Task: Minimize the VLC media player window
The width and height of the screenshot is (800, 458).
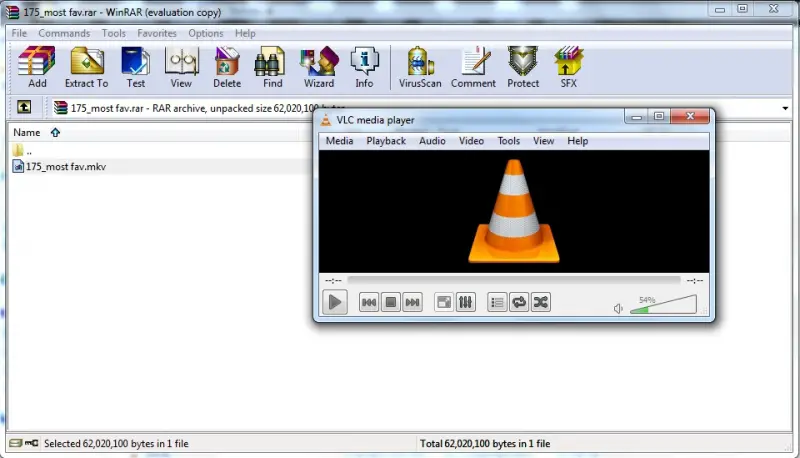Action: point(636,117)
